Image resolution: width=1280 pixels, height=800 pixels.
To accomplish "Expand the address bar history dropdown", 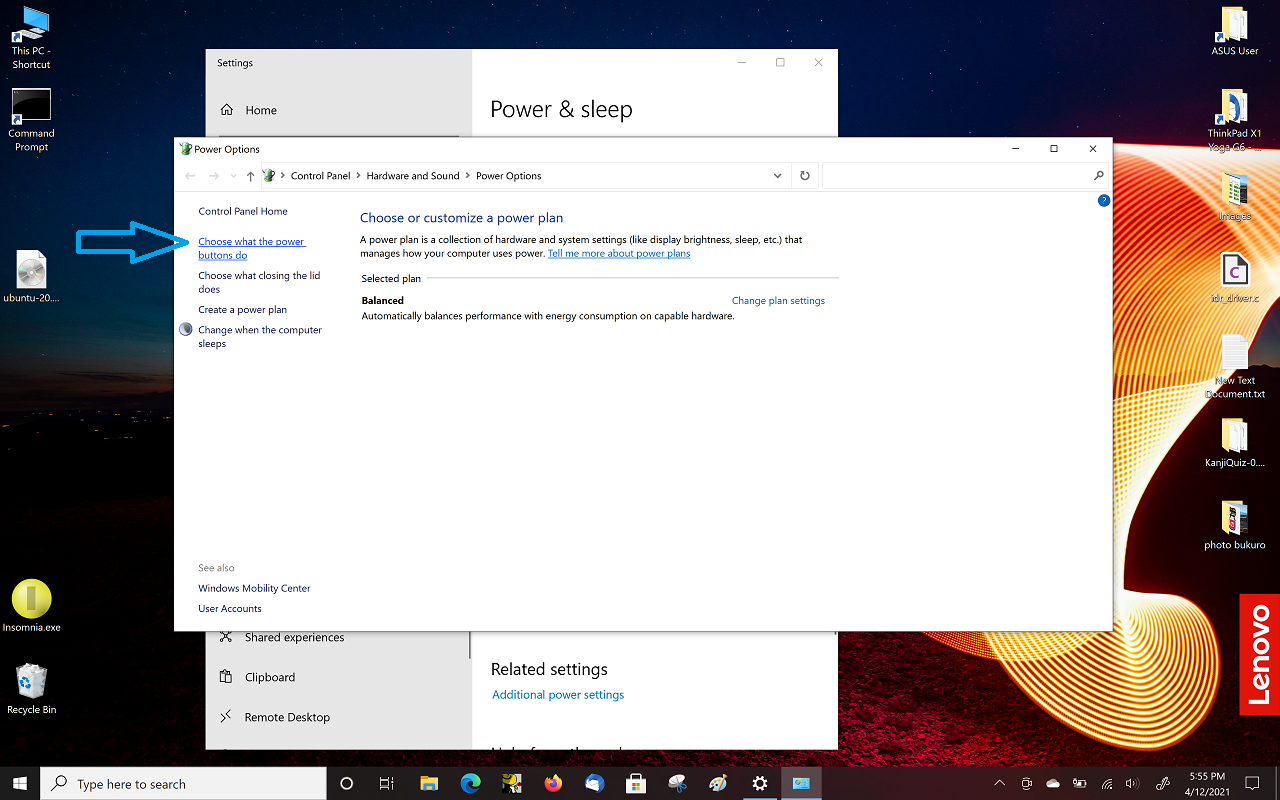I will tap(778, 176).
